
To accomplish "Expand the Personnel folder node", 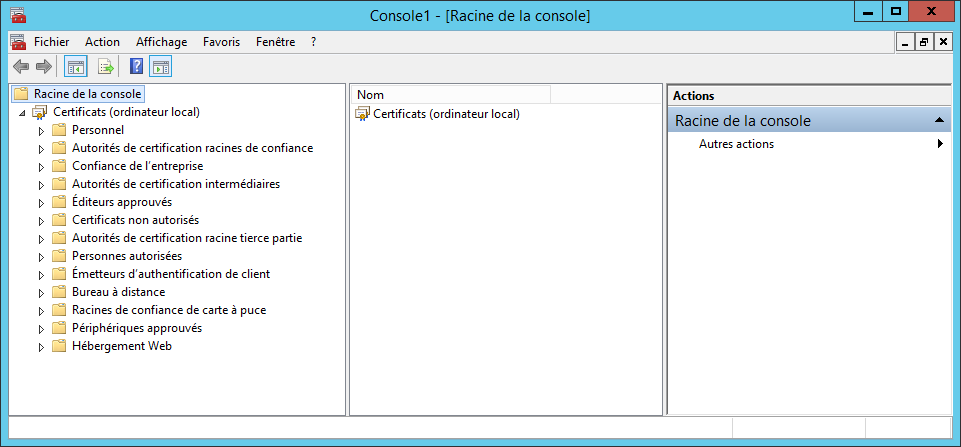I will pos(41,130).
